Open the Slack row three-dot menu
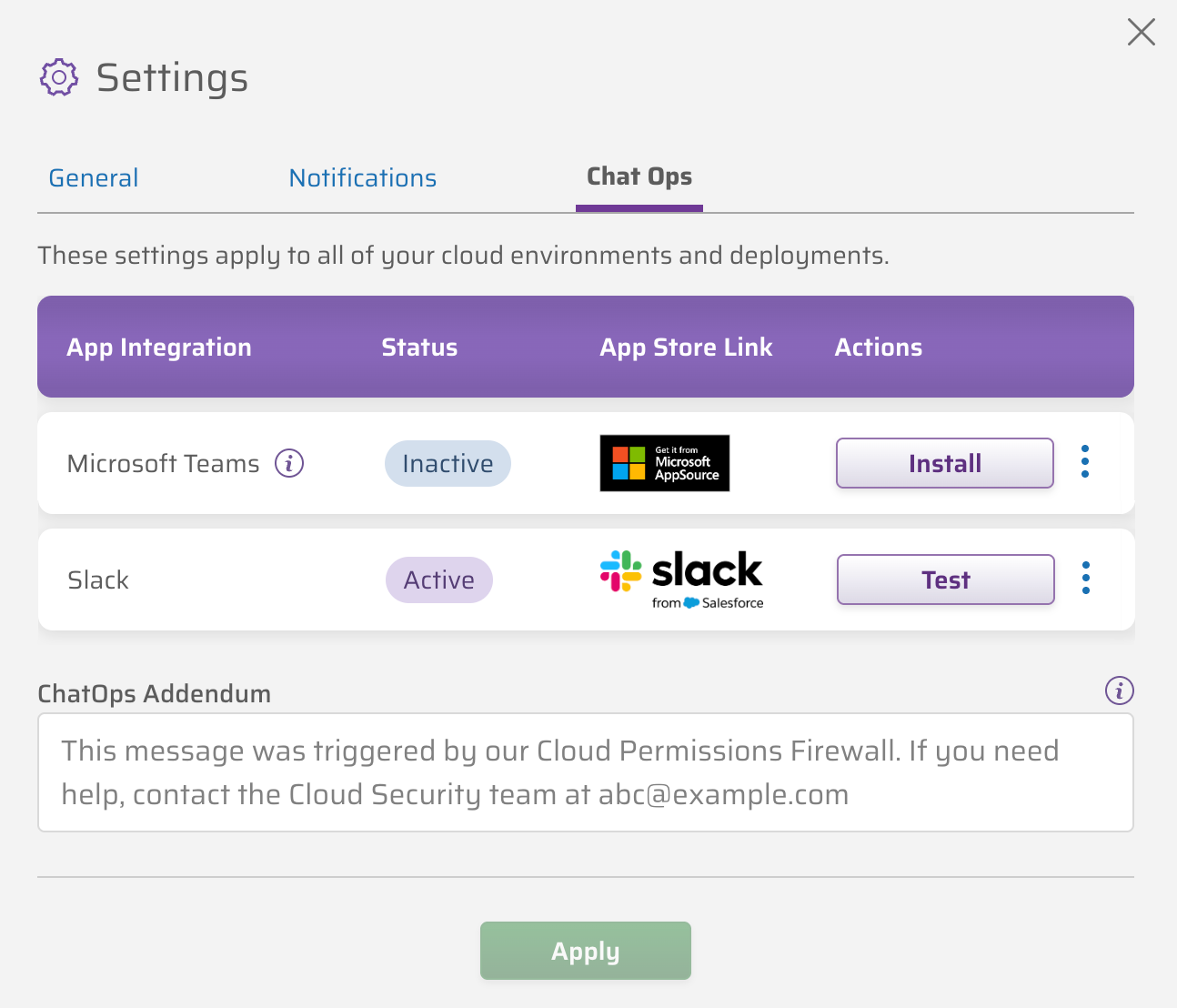 tap(1085, 579)
